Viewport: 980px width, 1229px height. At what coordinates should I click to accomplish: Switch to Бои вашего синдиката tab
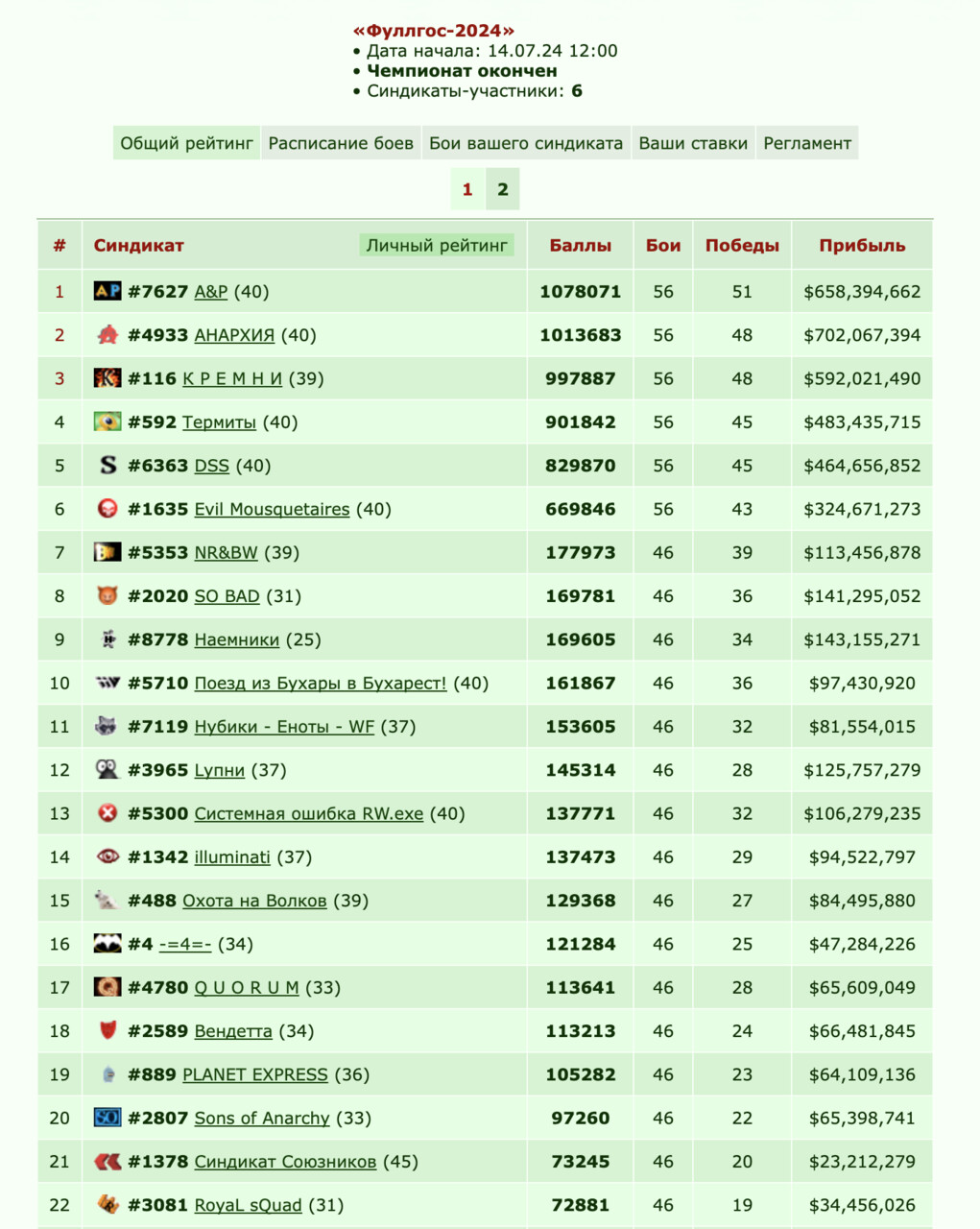pyautogui.click(x=526, y=143)
